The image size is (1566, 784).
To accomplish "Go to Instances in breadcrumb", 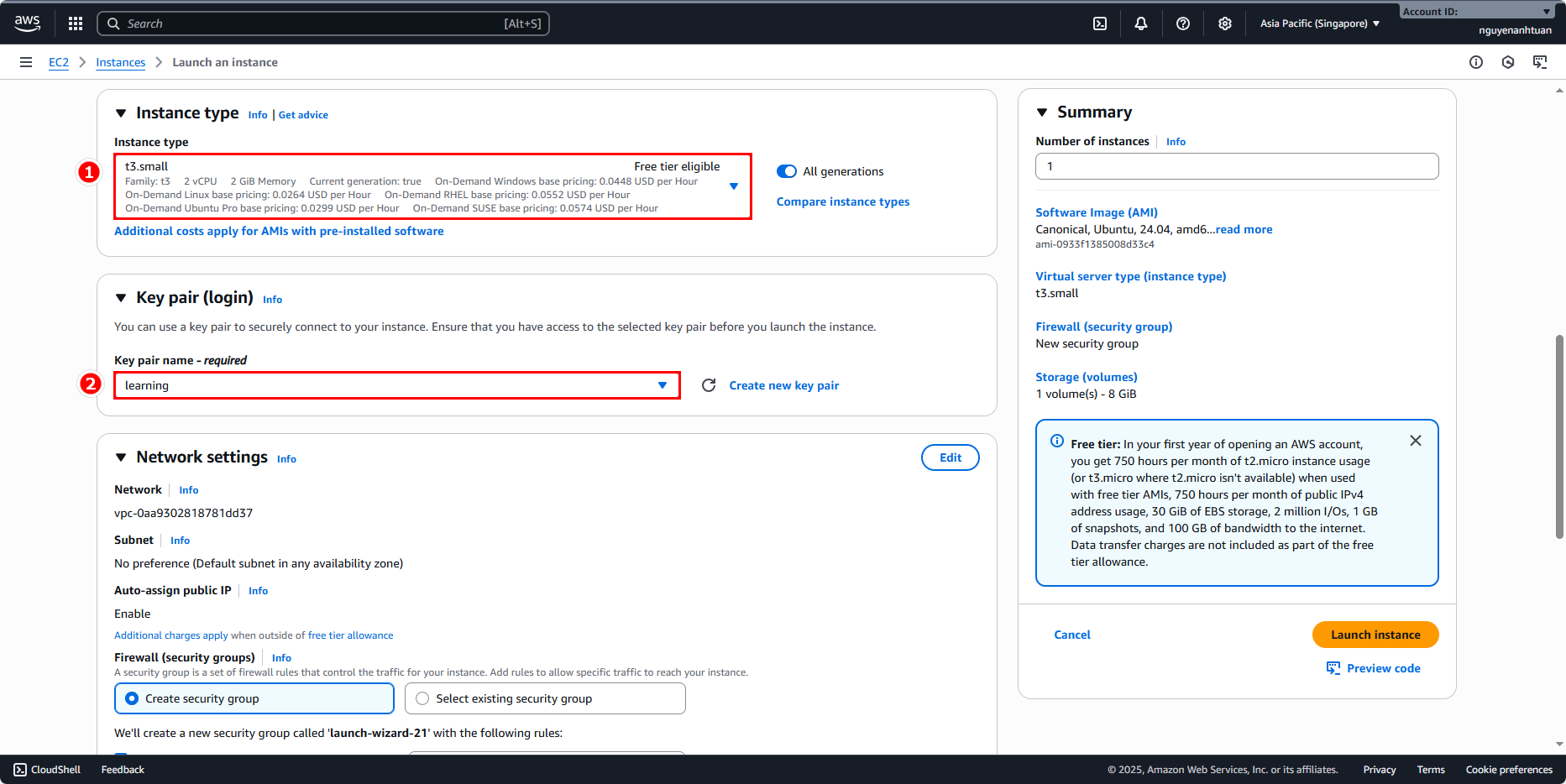I will (x=120, y=62).
